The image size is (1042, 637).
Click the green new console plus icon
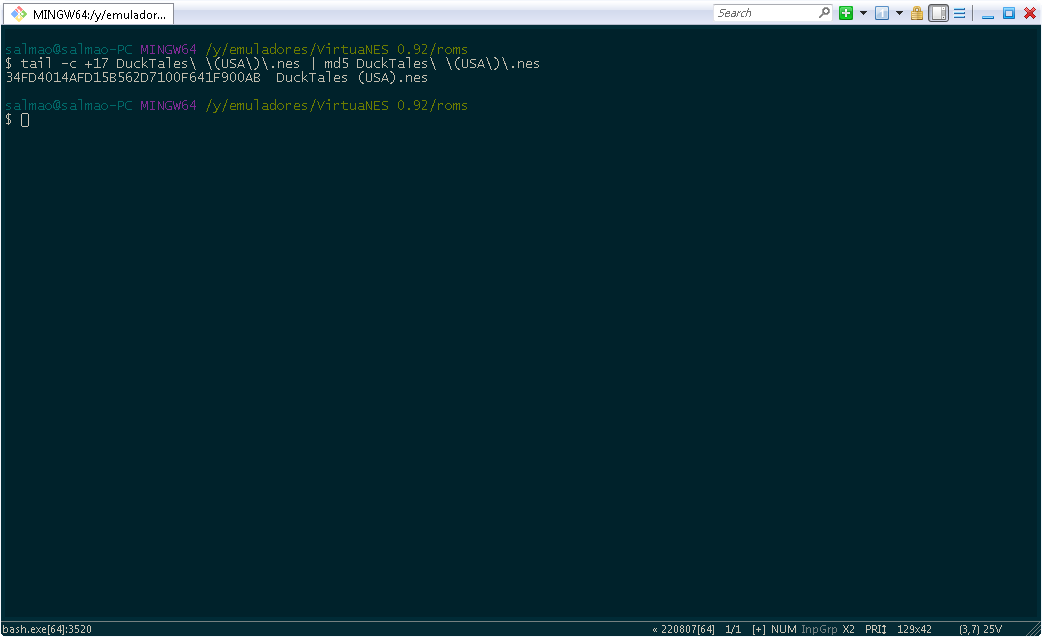(x=845, y=13)
